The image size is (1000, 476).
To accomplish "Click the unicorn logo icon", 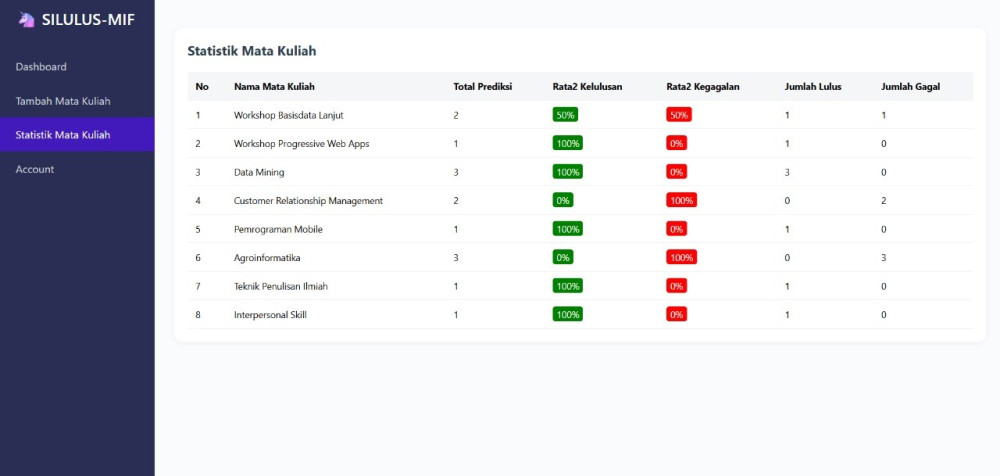I will point(26,20).
